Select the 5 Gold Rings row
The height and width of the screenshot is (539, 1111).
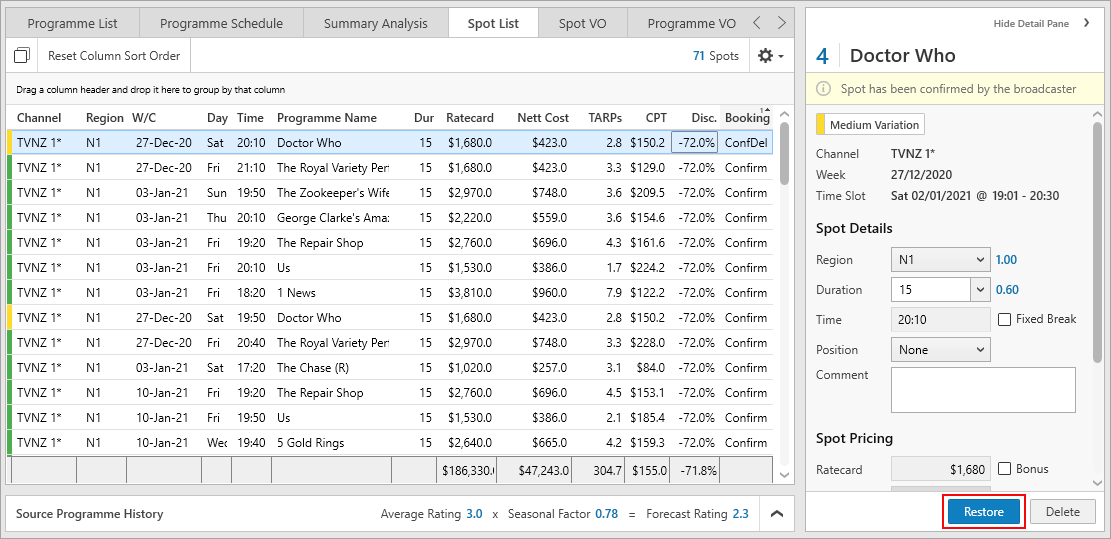tap(390, 443)
